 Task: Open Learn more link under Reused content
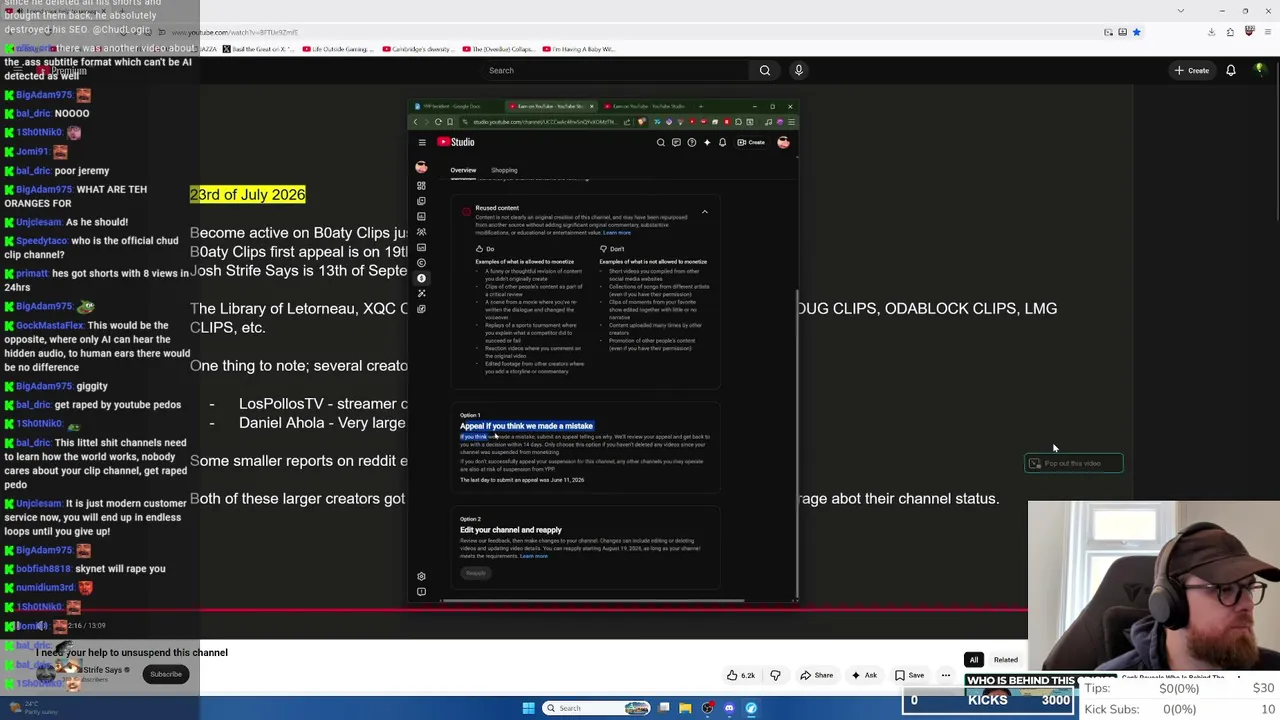[617, 233]
